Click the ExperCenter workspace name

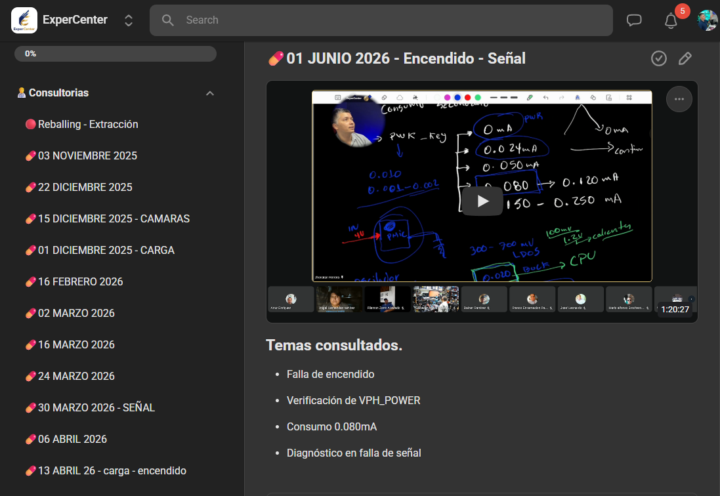75,20
